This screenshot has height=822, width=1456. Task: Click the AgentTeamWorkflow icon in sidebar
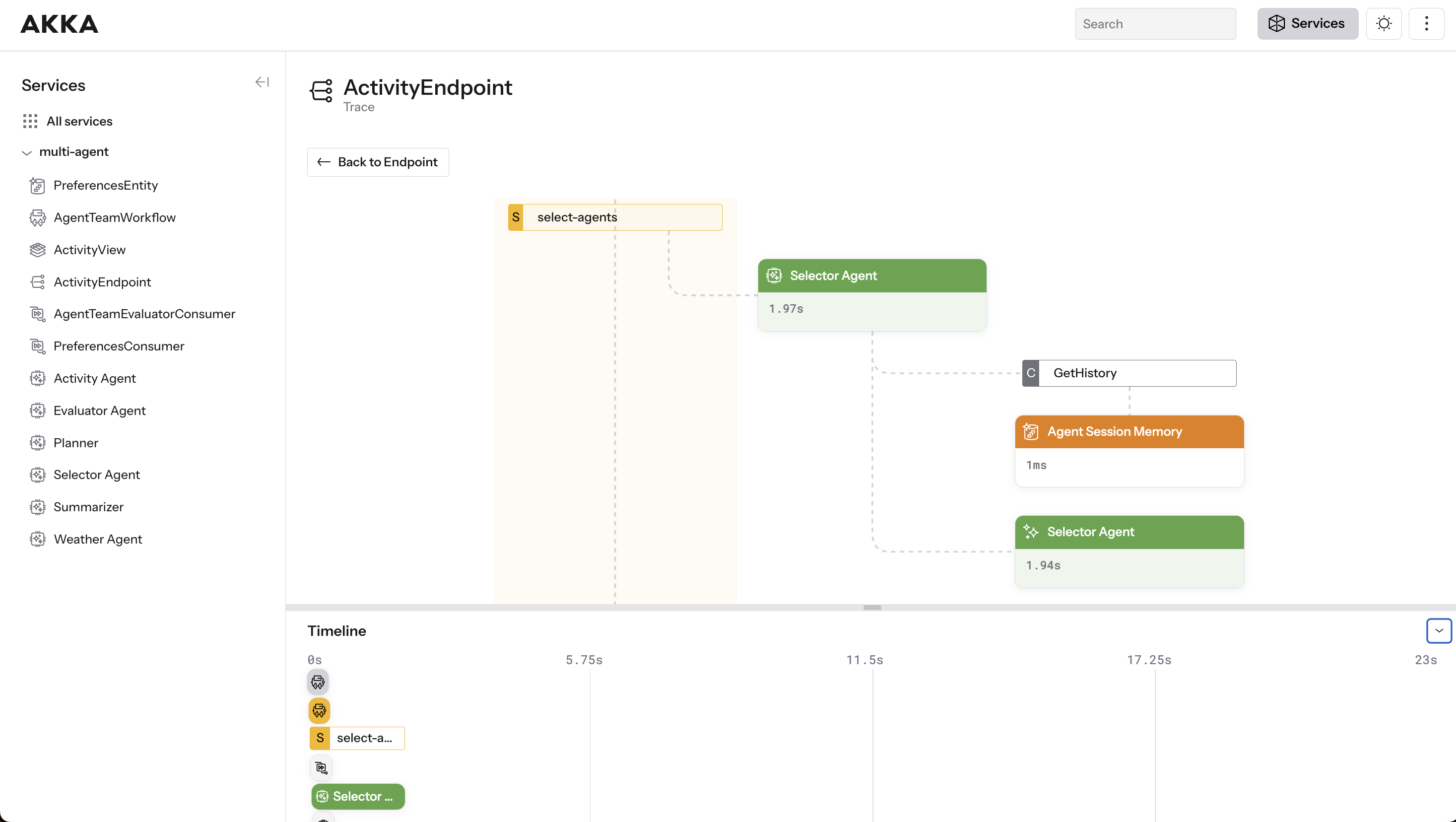[x=37, y=217]
